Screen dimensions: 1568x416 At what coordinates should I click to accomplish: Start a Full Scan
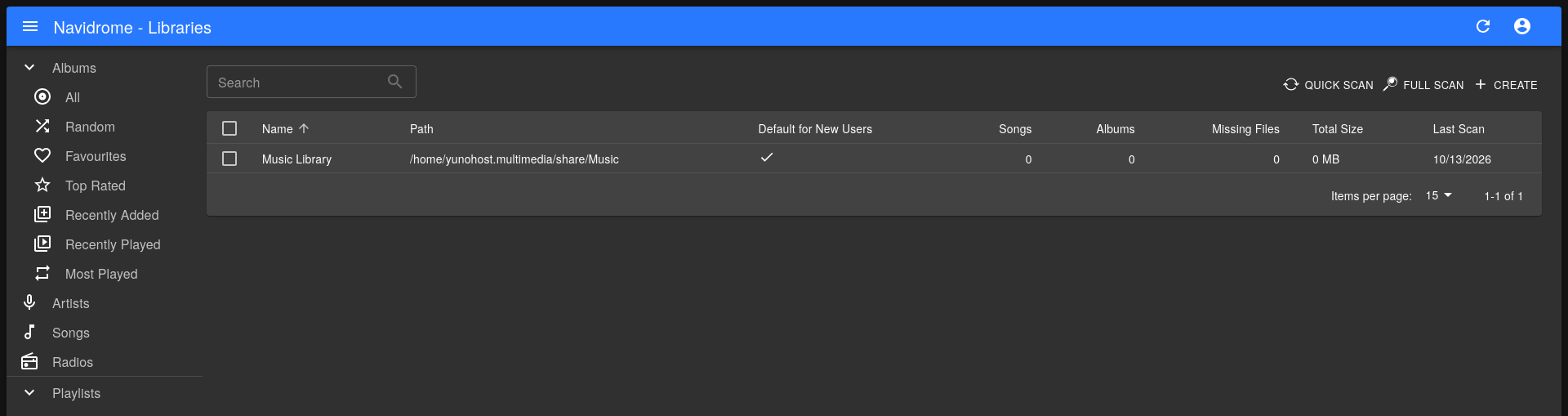coord(1423,85)
